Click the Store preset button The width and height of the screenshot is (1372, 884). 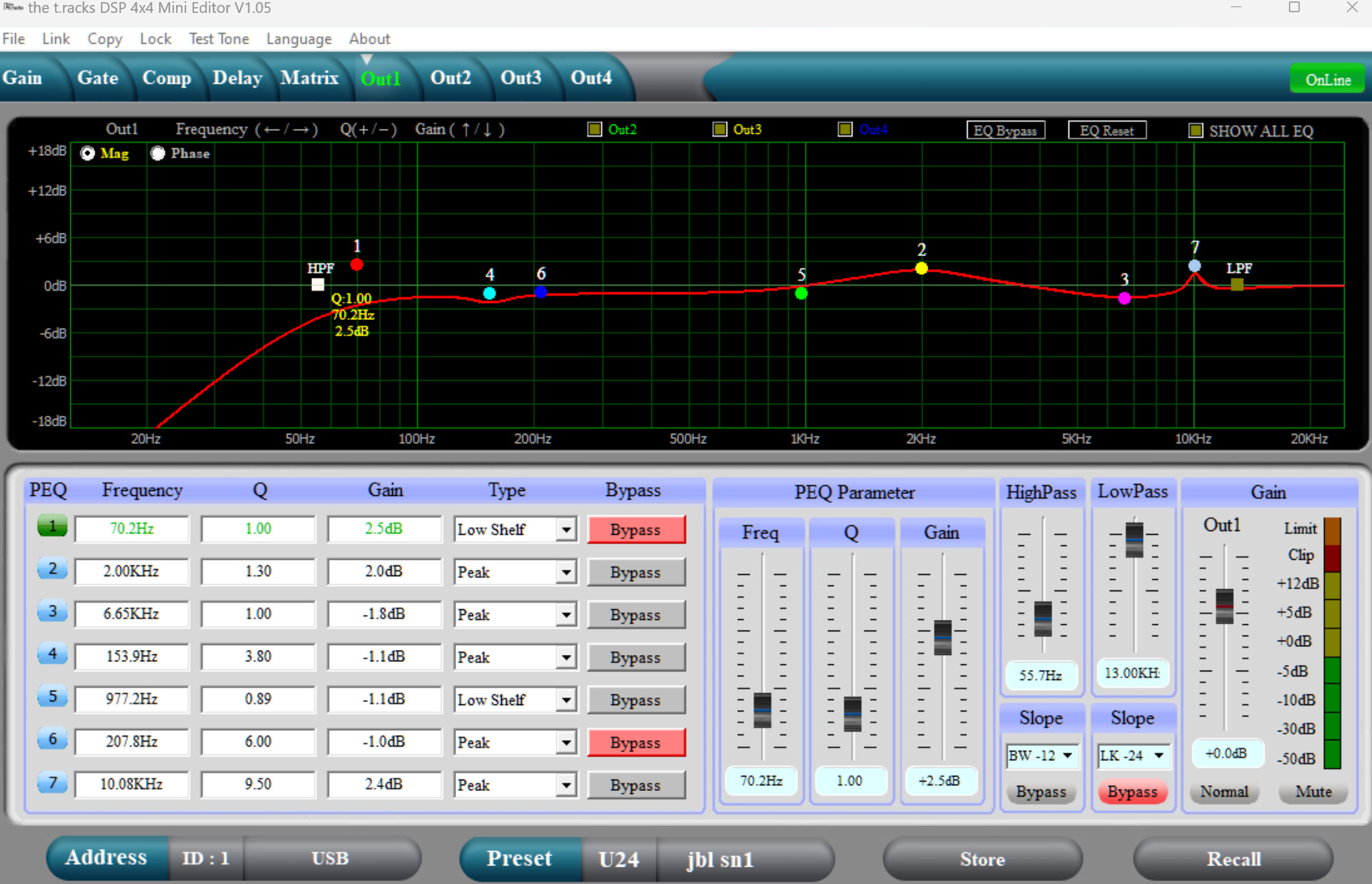coord(982,859)
